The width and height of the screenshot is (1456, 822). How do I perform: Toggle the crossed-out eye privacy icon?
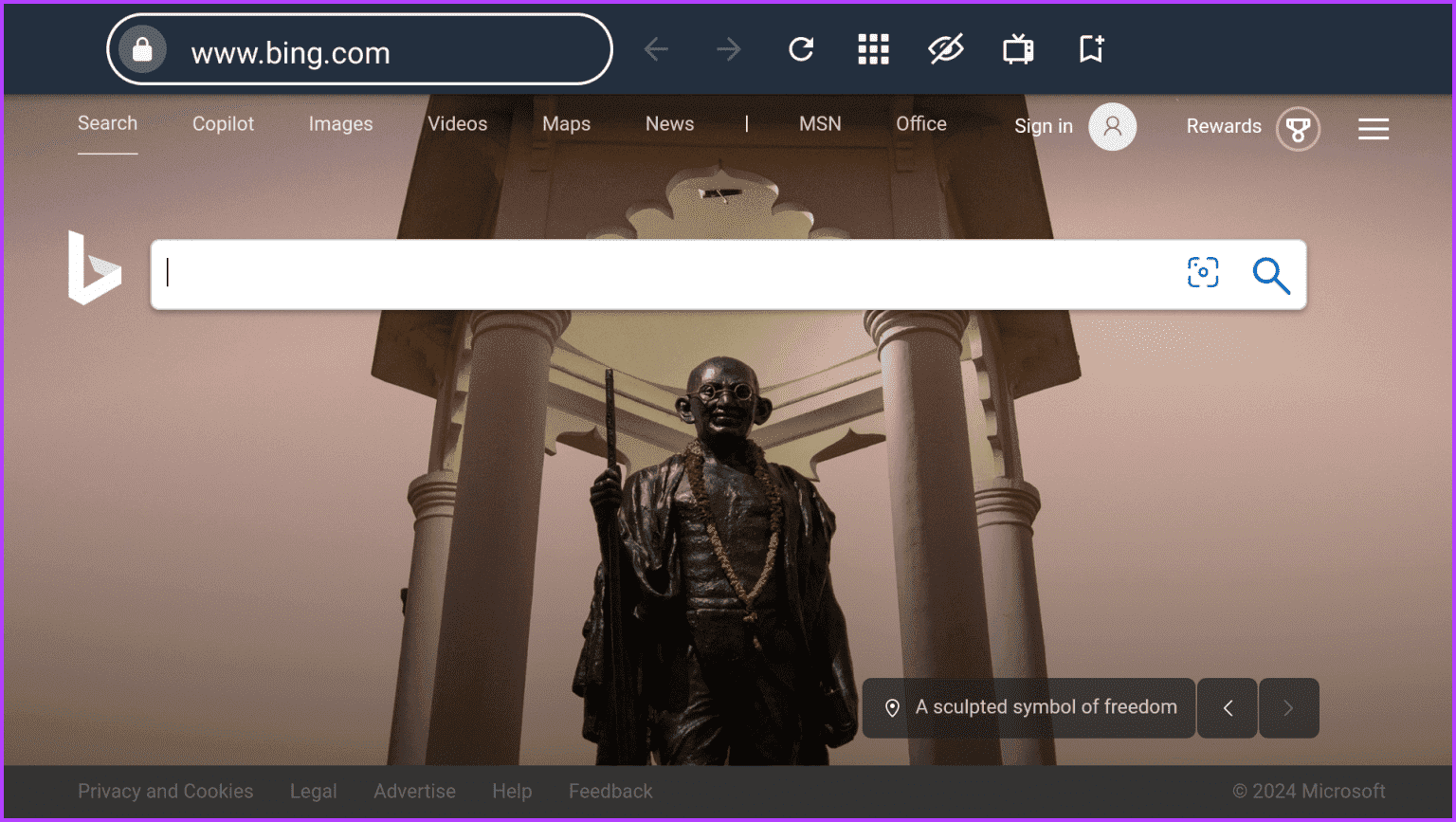[x=945, y=49]
